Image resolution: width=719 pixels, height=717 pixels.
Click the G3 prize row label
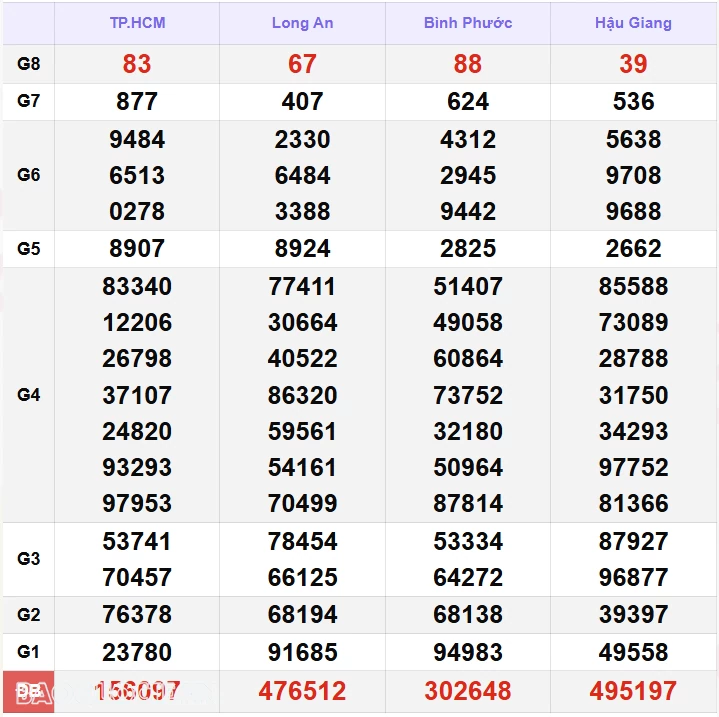coord(29,559)
